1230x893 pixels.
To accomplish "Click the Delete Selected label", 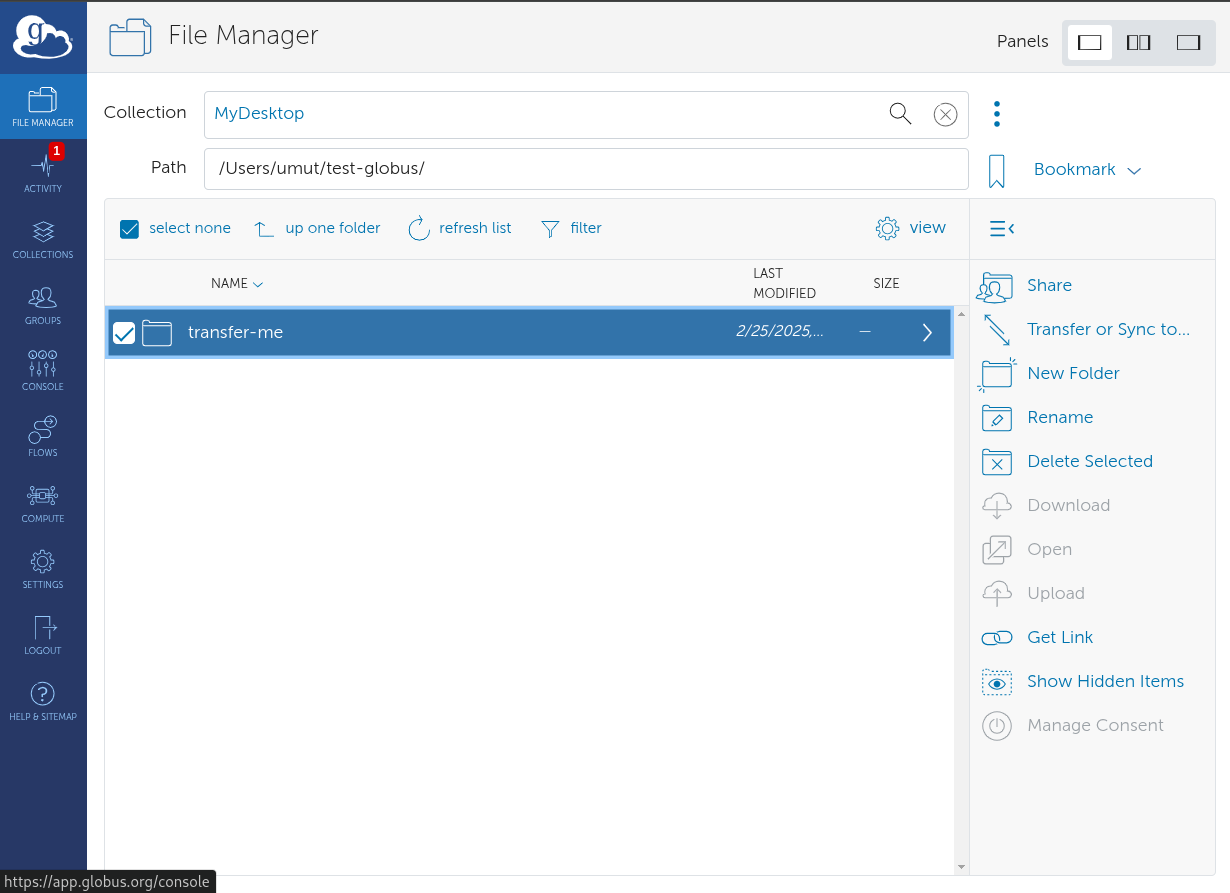I will coord(1090,461).
